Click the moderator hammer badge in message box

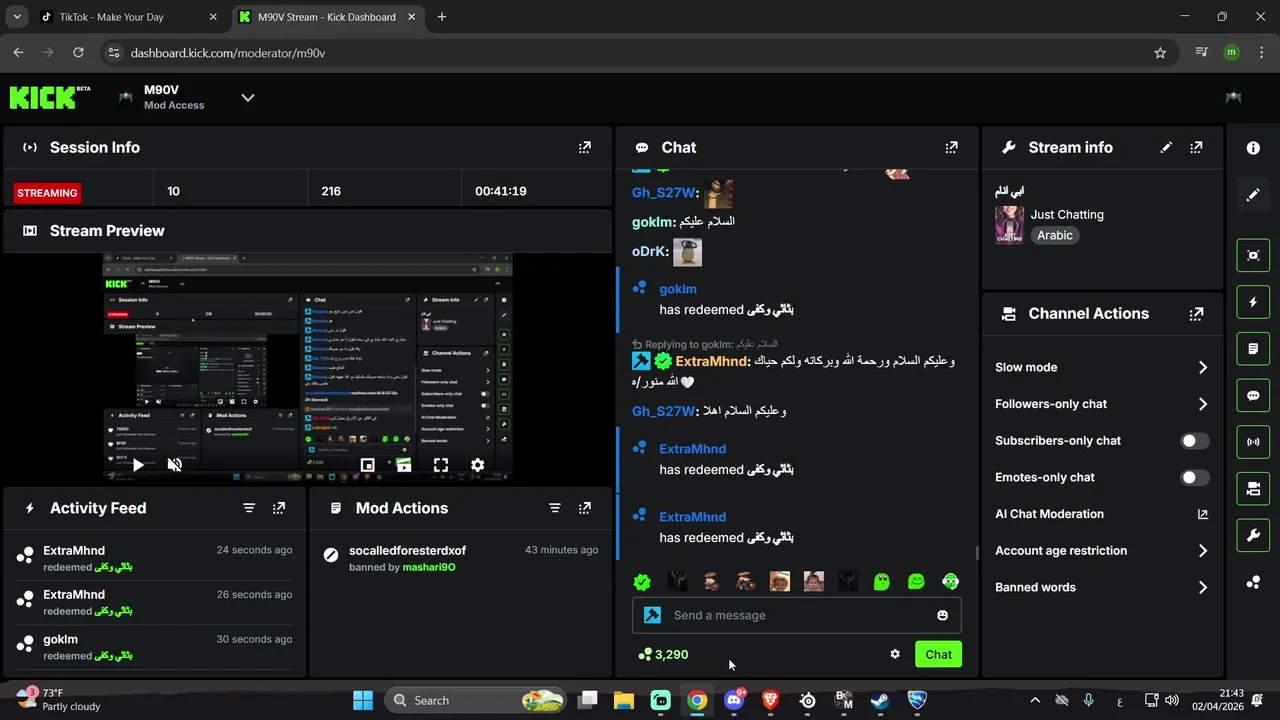point(652,615)
